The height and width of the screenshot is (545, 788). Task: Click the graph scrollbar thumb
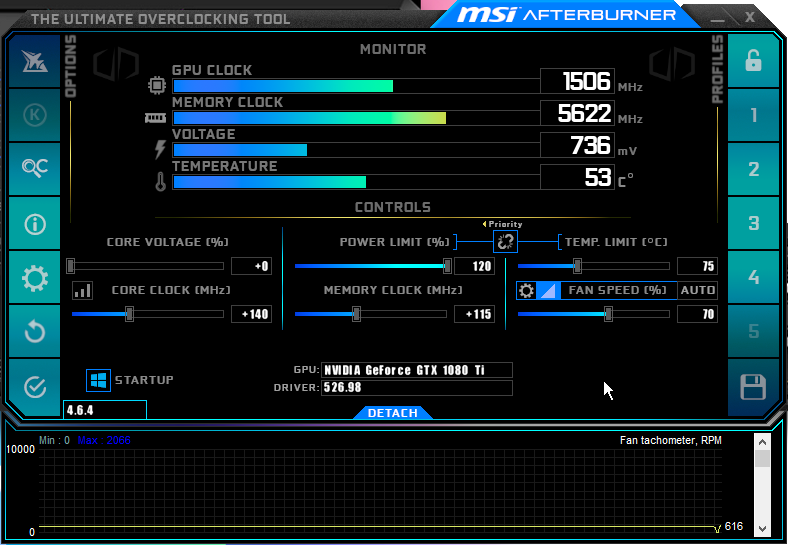(x=762, y=459)
